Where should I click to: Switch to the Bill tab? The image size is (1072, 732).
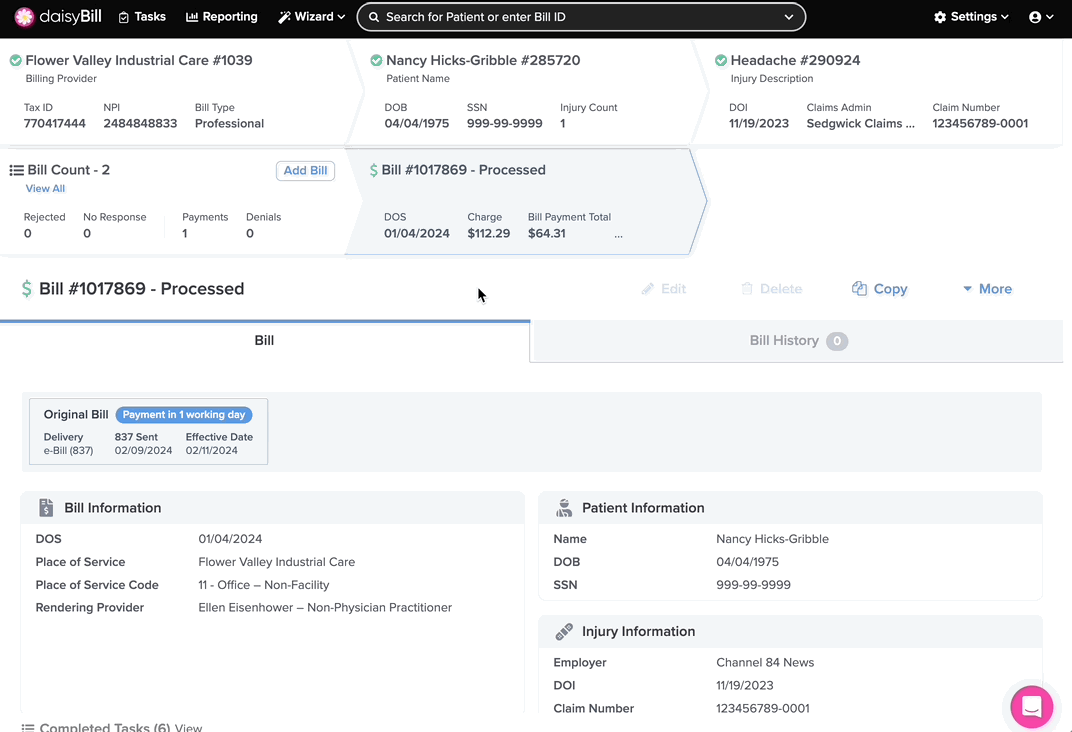265,340
